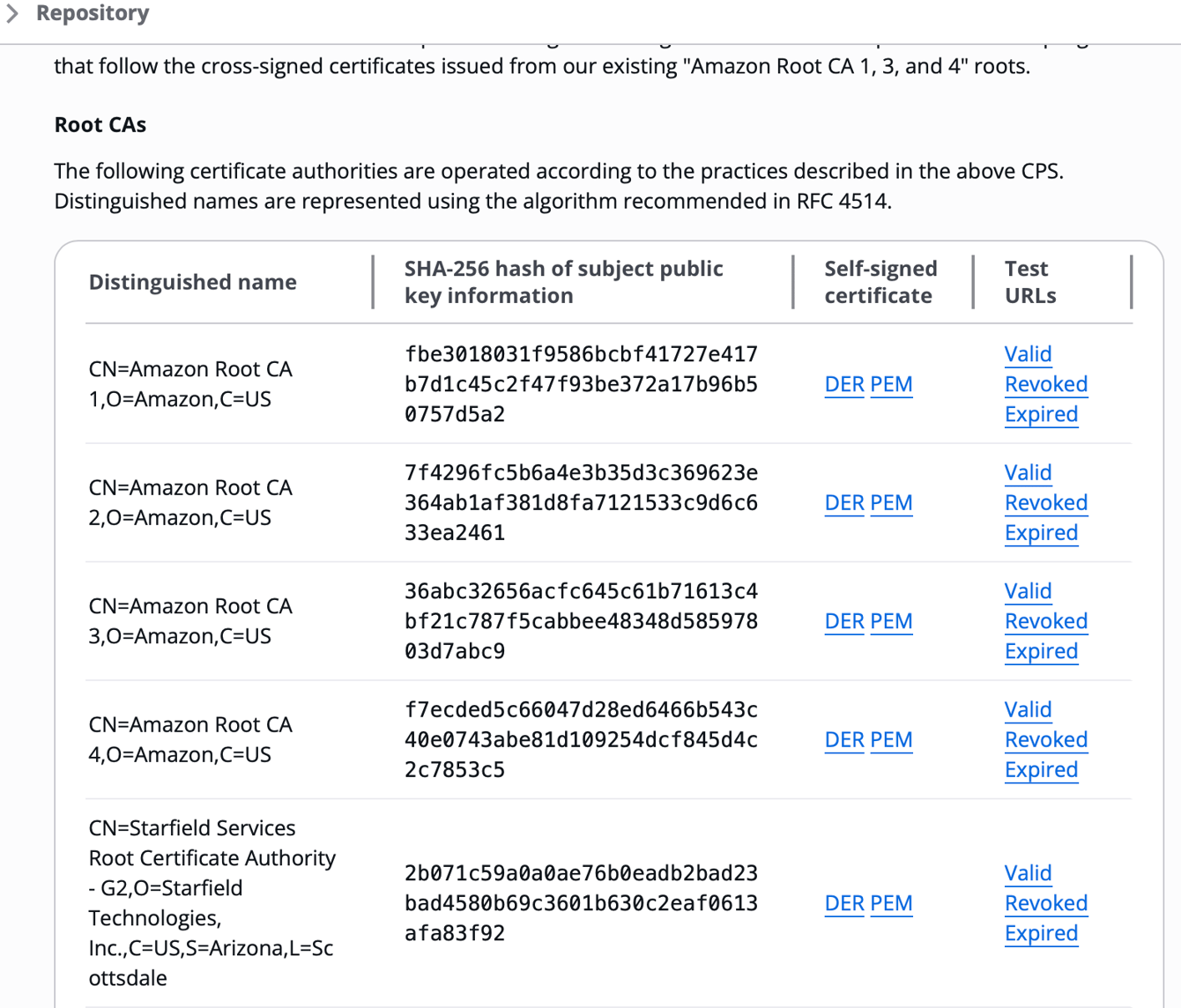Download DER certificate for Amazon Root CA 1
Viewport: 1181px width, 1008px height.
click(x=843, y=384)
